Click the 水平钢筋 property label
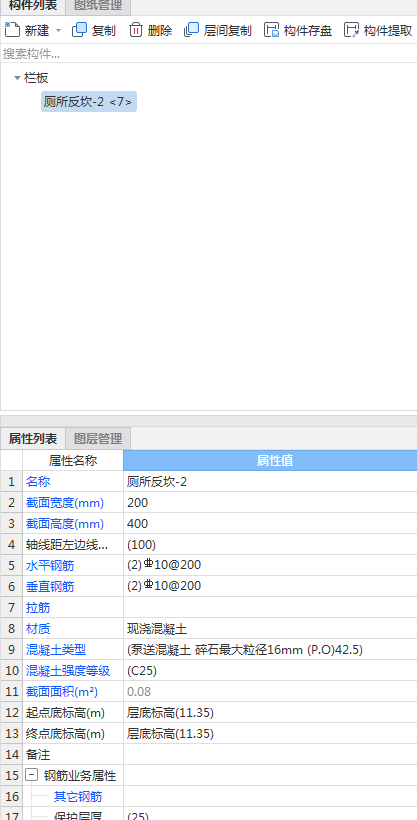 (x=50, y=565)
